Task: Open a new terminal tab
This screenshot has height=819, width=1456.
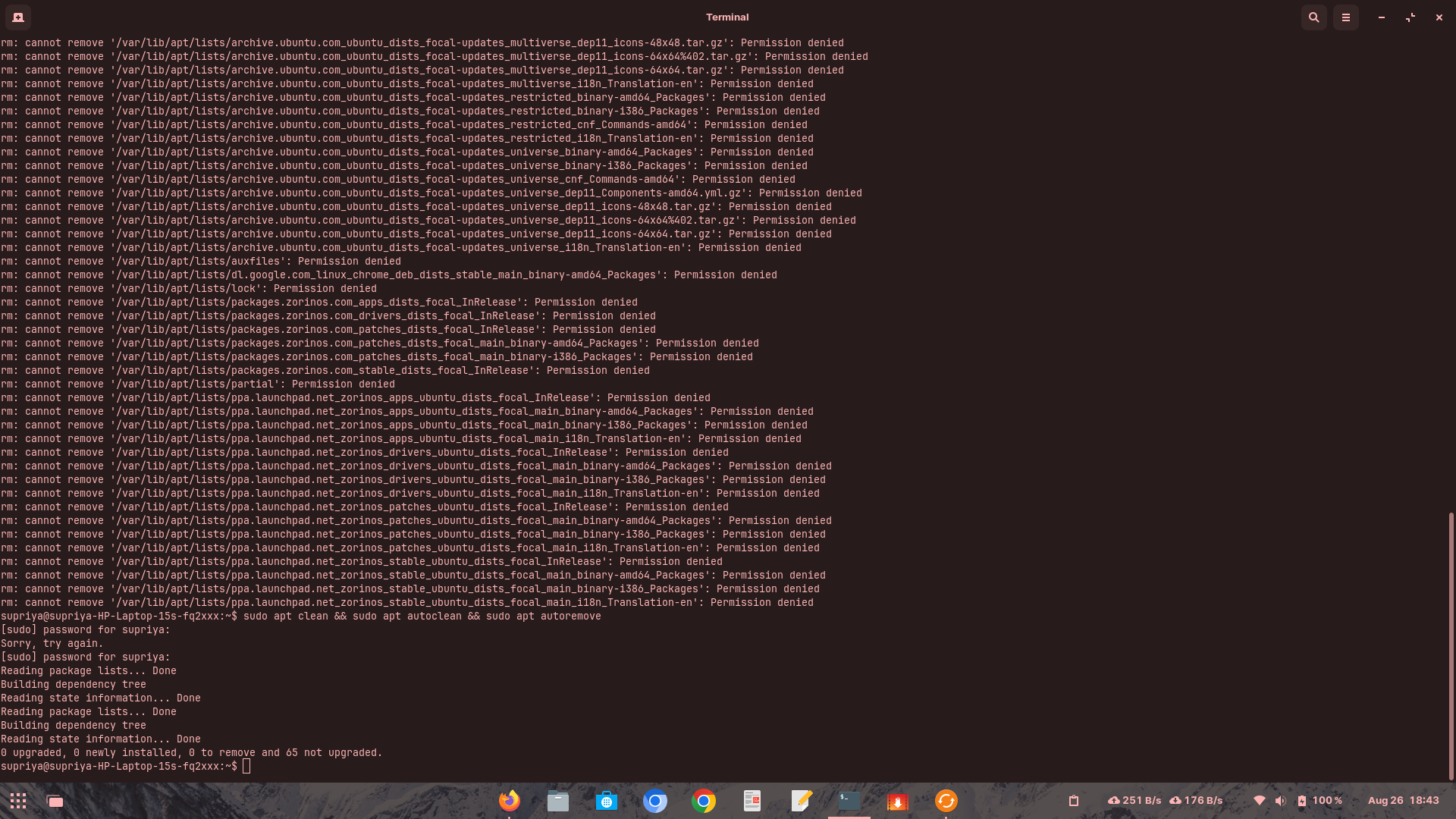Action: point(18,17)
